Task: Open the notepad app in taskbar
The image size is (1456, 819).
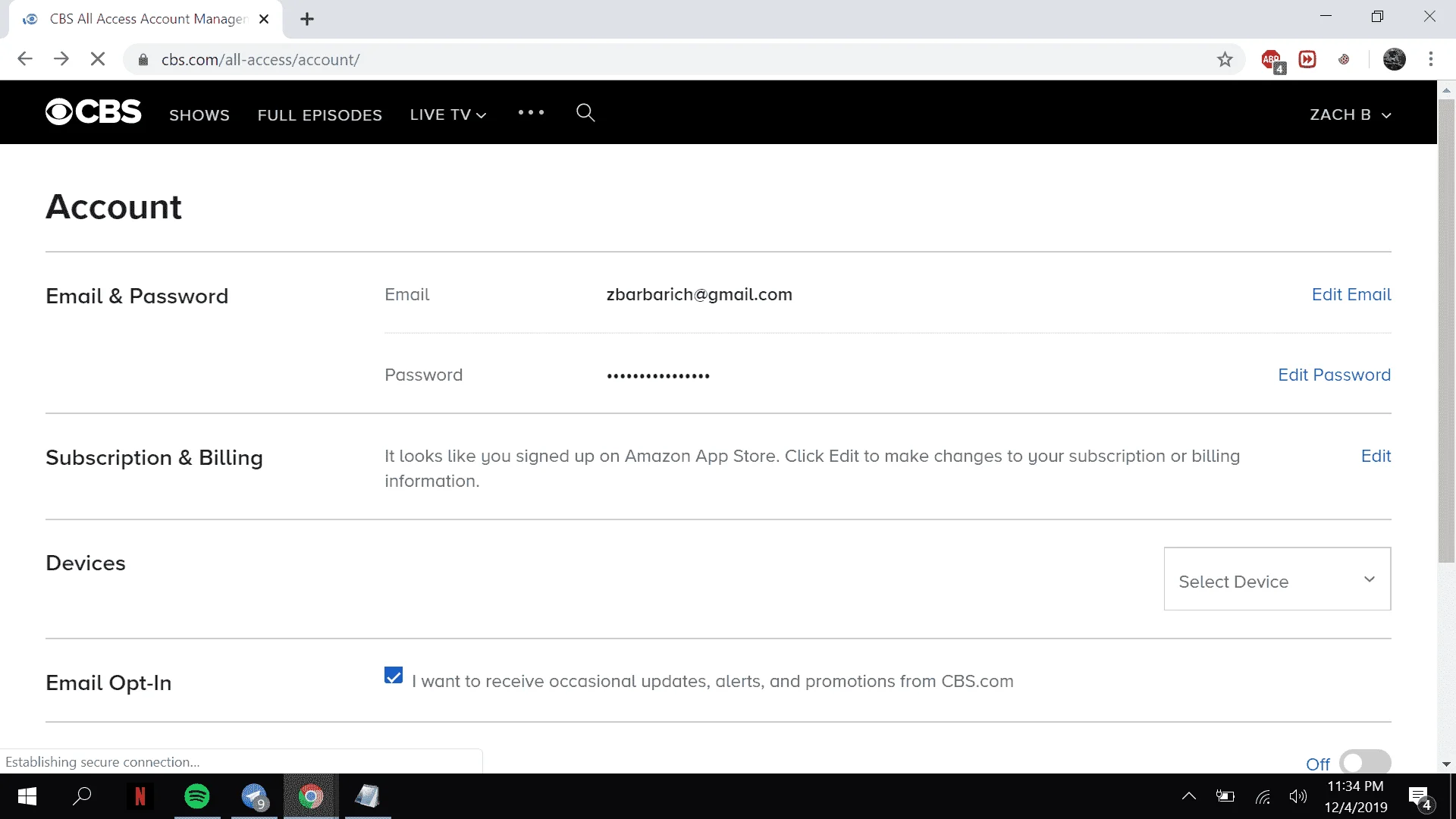Action: click(368, 796)
